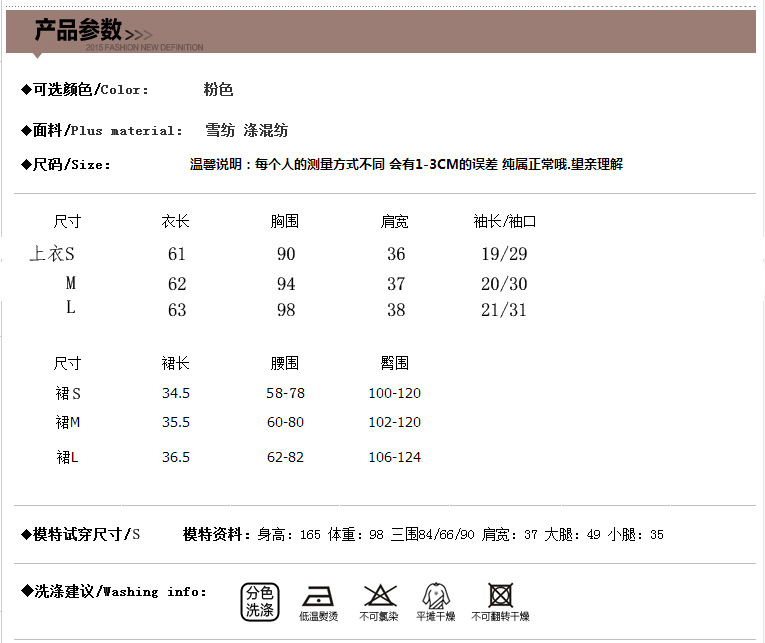Click the 产品参数 header title
Screen dimensions: 765x643
click(78, 30)
